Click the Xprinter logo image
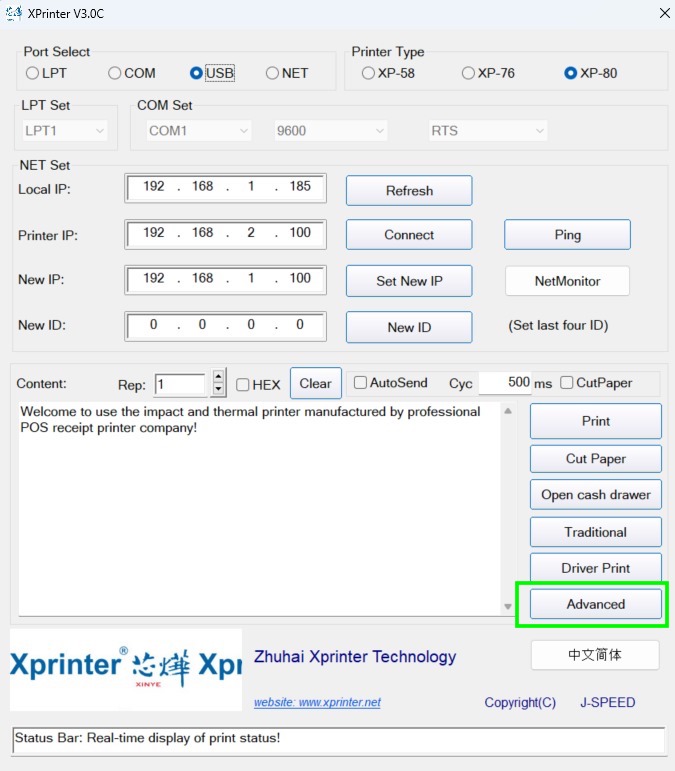Image resolution: width=675 pixels, height=771 pixels. pyautogui.click(x=126, y=668)
